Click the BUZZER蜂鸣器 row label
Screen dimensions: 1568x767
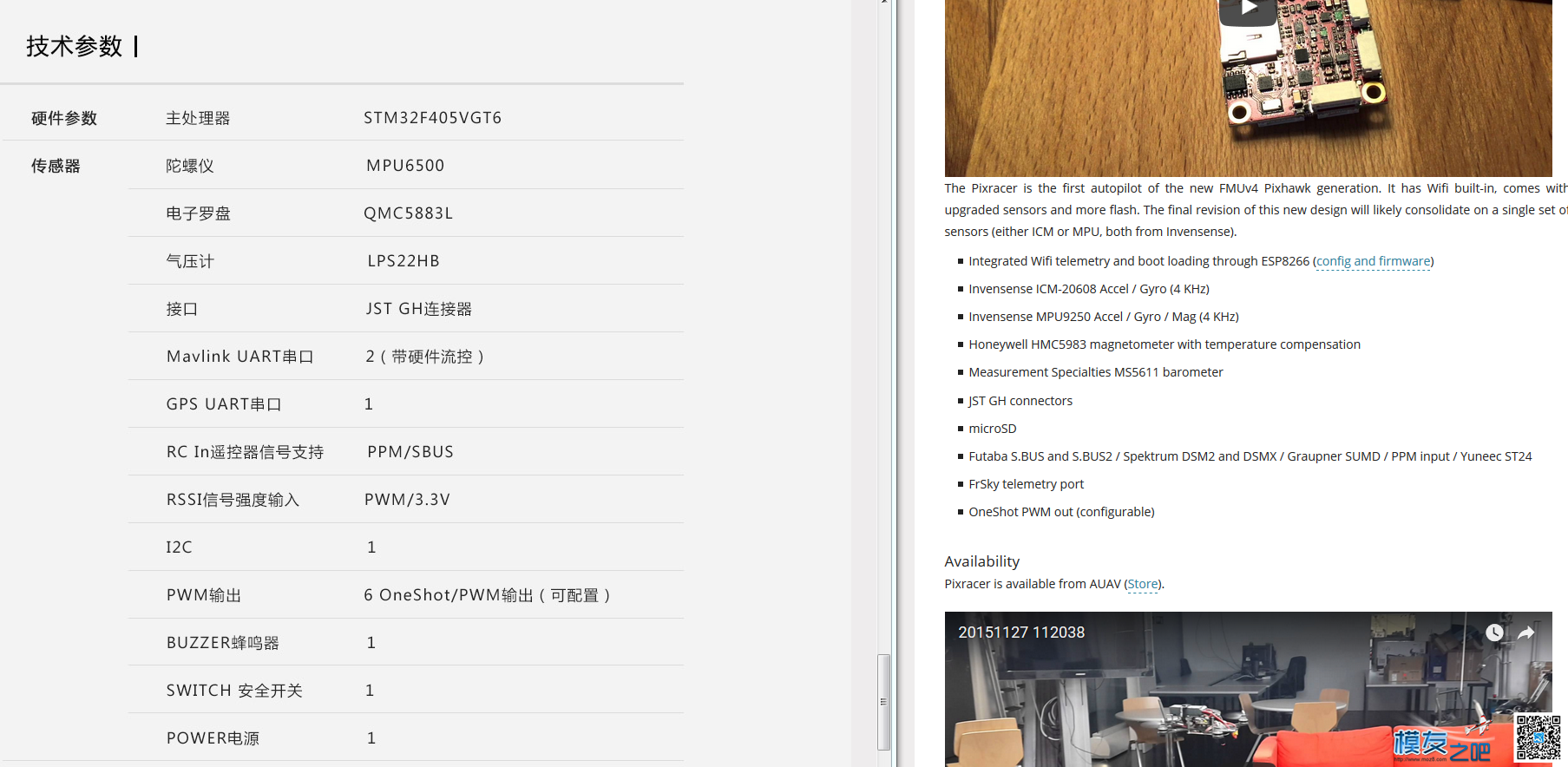click(223, 643)
